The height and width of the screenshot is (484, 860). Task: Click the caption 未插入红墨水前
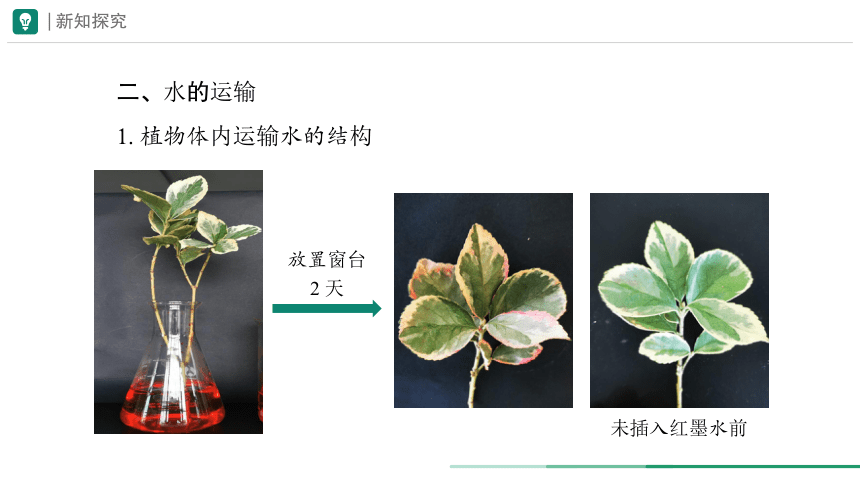(x=679, y=428)
